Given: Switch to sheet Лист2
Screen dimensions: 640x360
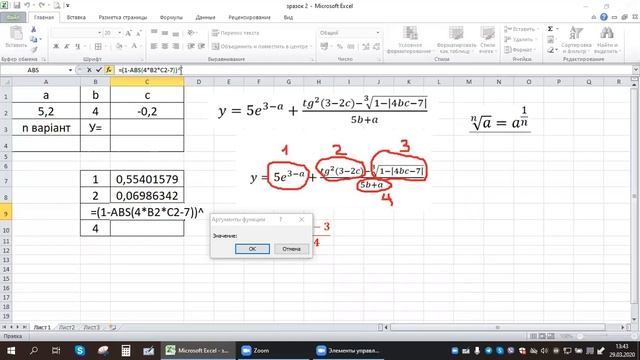Looking at the screenshot, I should tap(67, 327).
